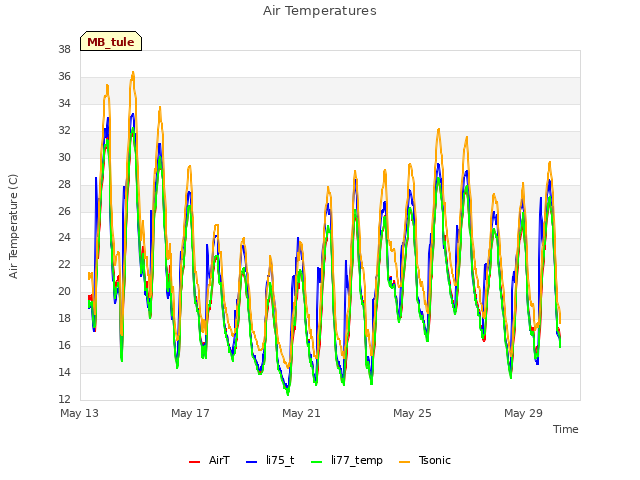Screen dimensions: 640x480
Task: Click the 18 y-axis tick label
Action: pyautogui.click(x=64, y=318)
